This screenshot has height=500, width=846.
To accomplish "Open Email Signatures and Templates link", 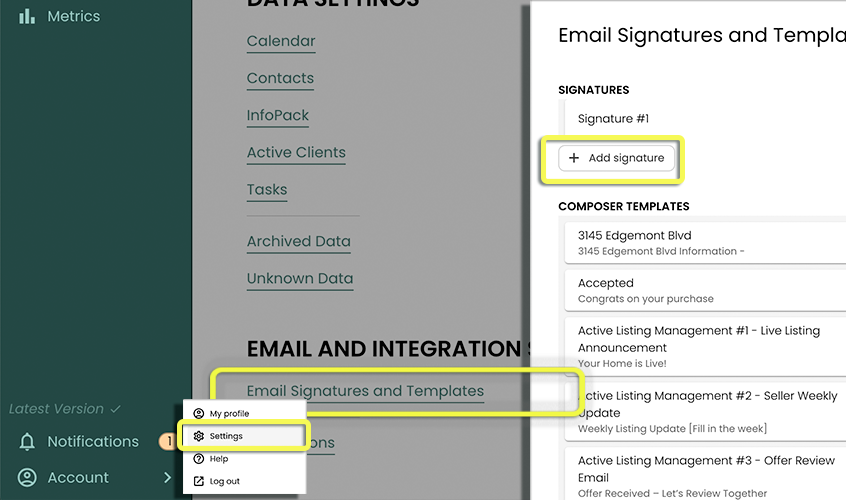I will click(x=365, y=391).
